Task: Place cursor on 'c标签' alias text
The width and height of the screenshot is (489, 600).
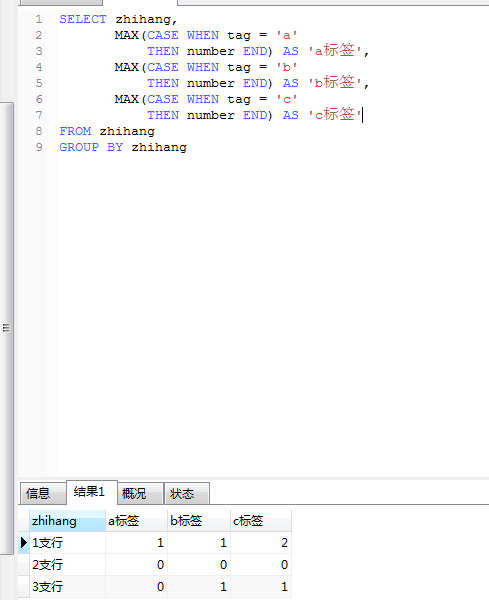Action: [335, 115]
